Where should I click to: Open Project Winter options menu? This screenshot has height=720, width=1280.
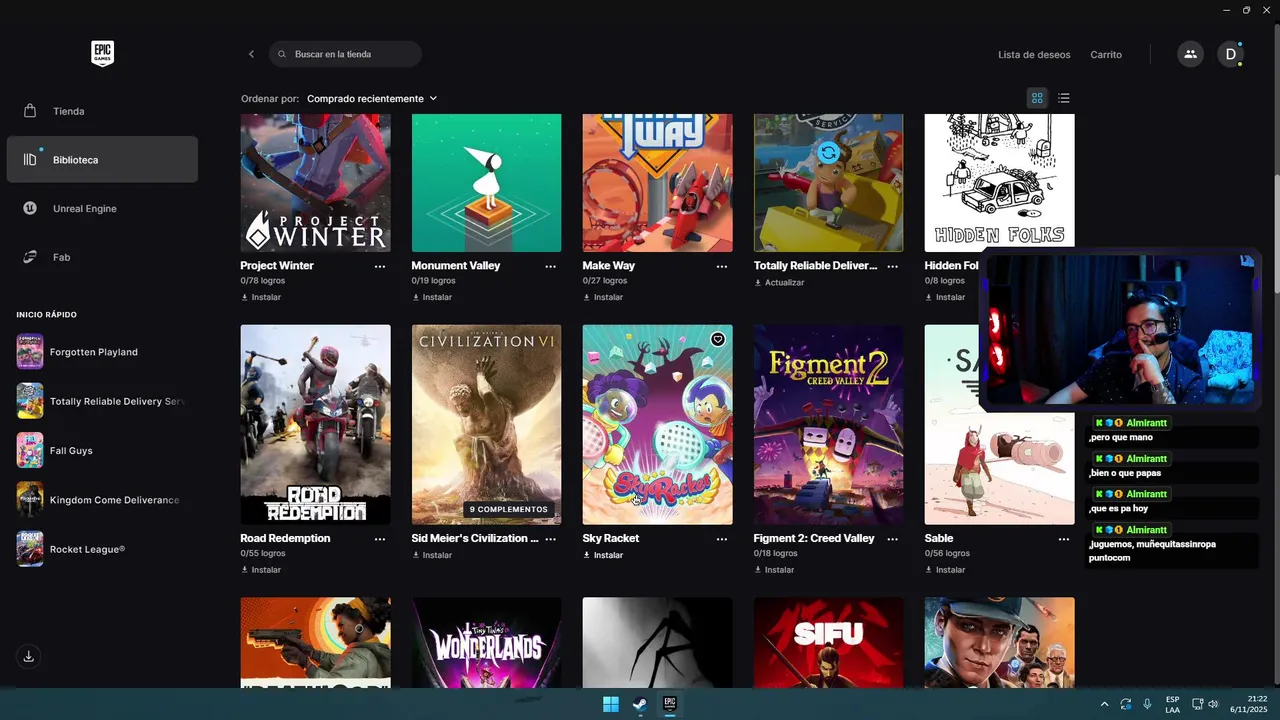(380, 266)
